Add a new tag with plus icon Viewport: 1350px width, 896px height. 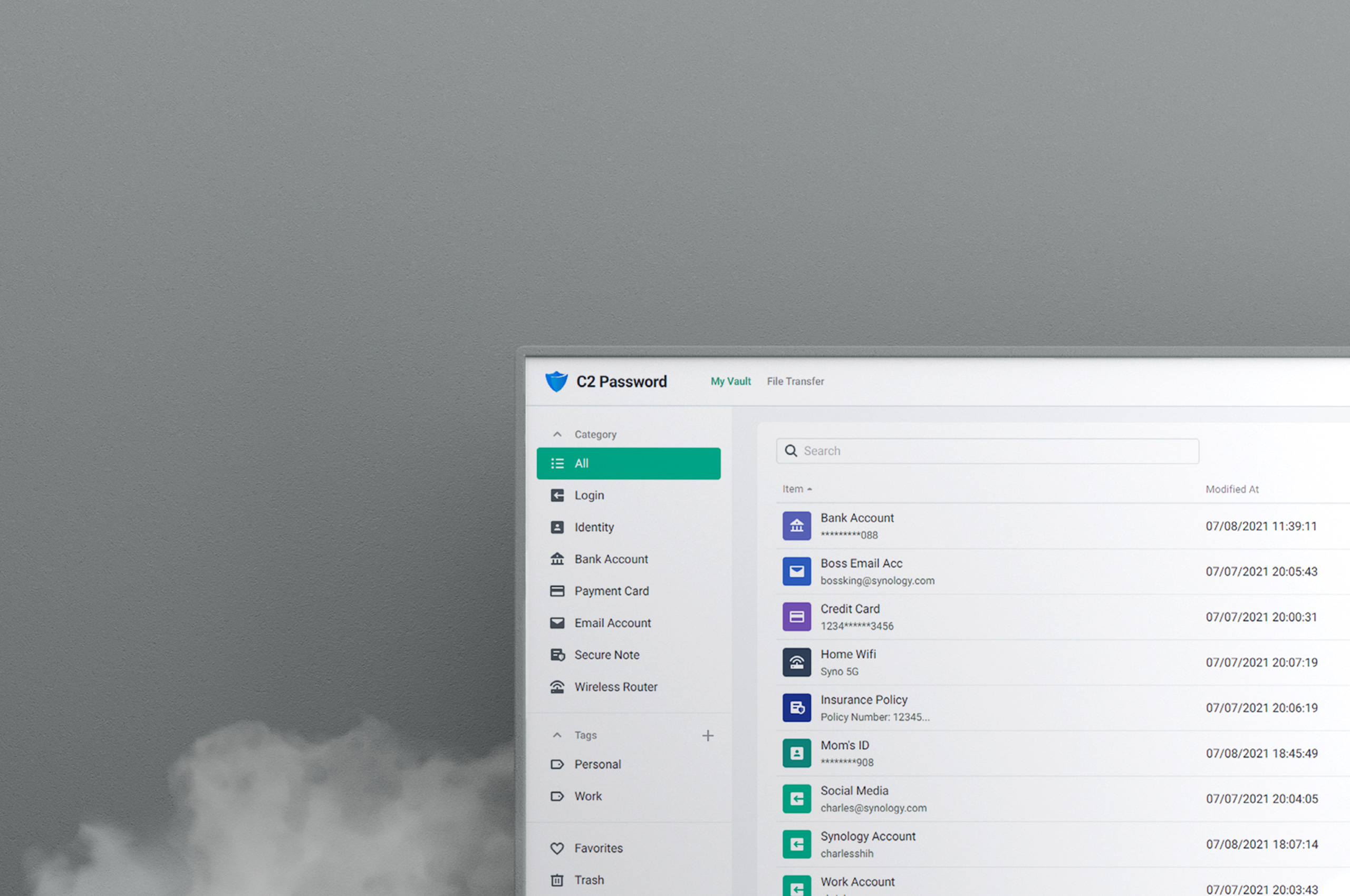708,735
